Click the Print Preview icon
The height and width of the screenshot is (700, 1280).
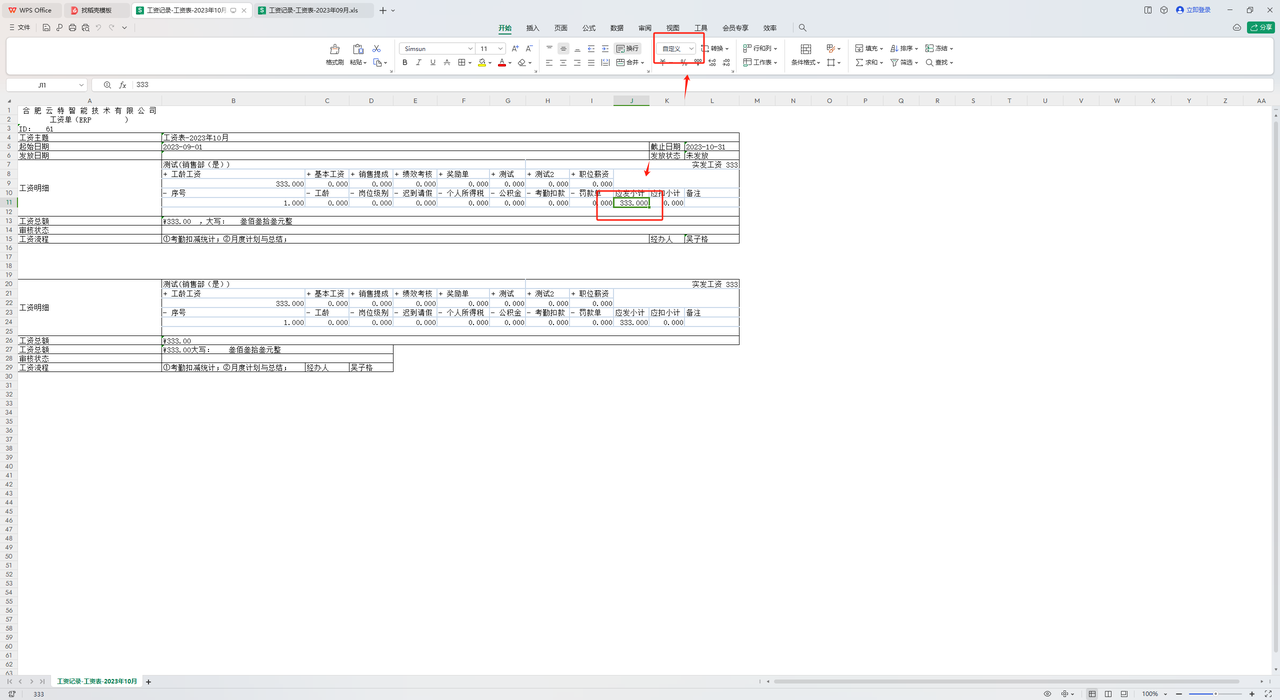[x=85, y=28]
